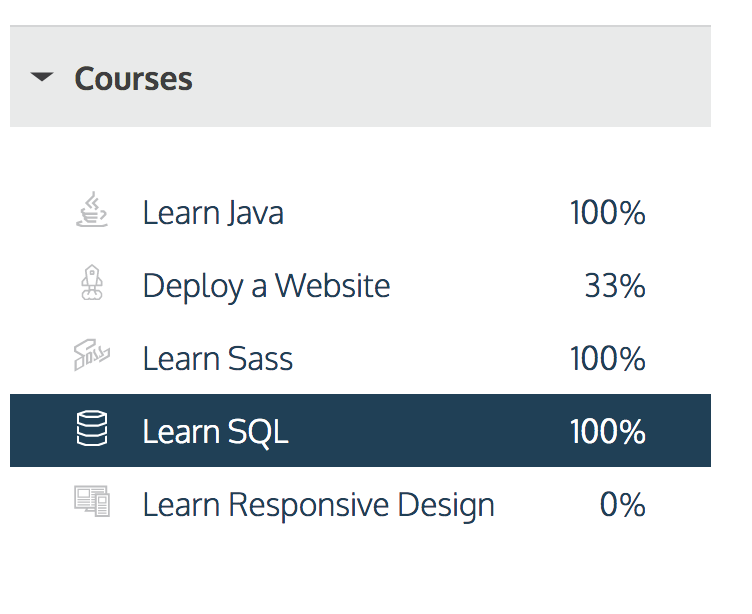
Task: Click blank space in the Learn Java row
Action: [x=430, y=213]
